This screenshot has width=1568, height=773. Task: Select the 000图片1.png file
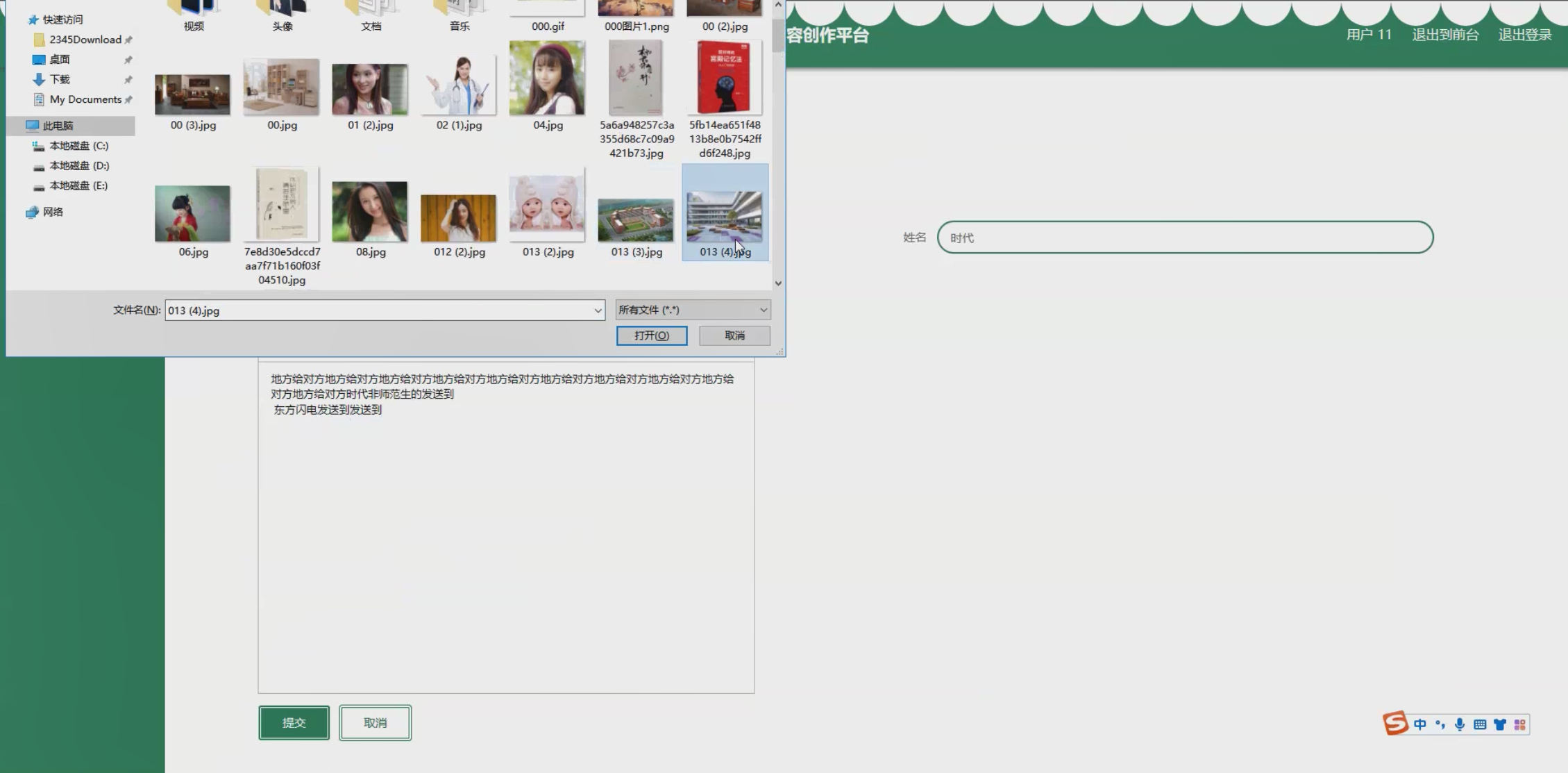pyautogui.click(x=637, y=17)
